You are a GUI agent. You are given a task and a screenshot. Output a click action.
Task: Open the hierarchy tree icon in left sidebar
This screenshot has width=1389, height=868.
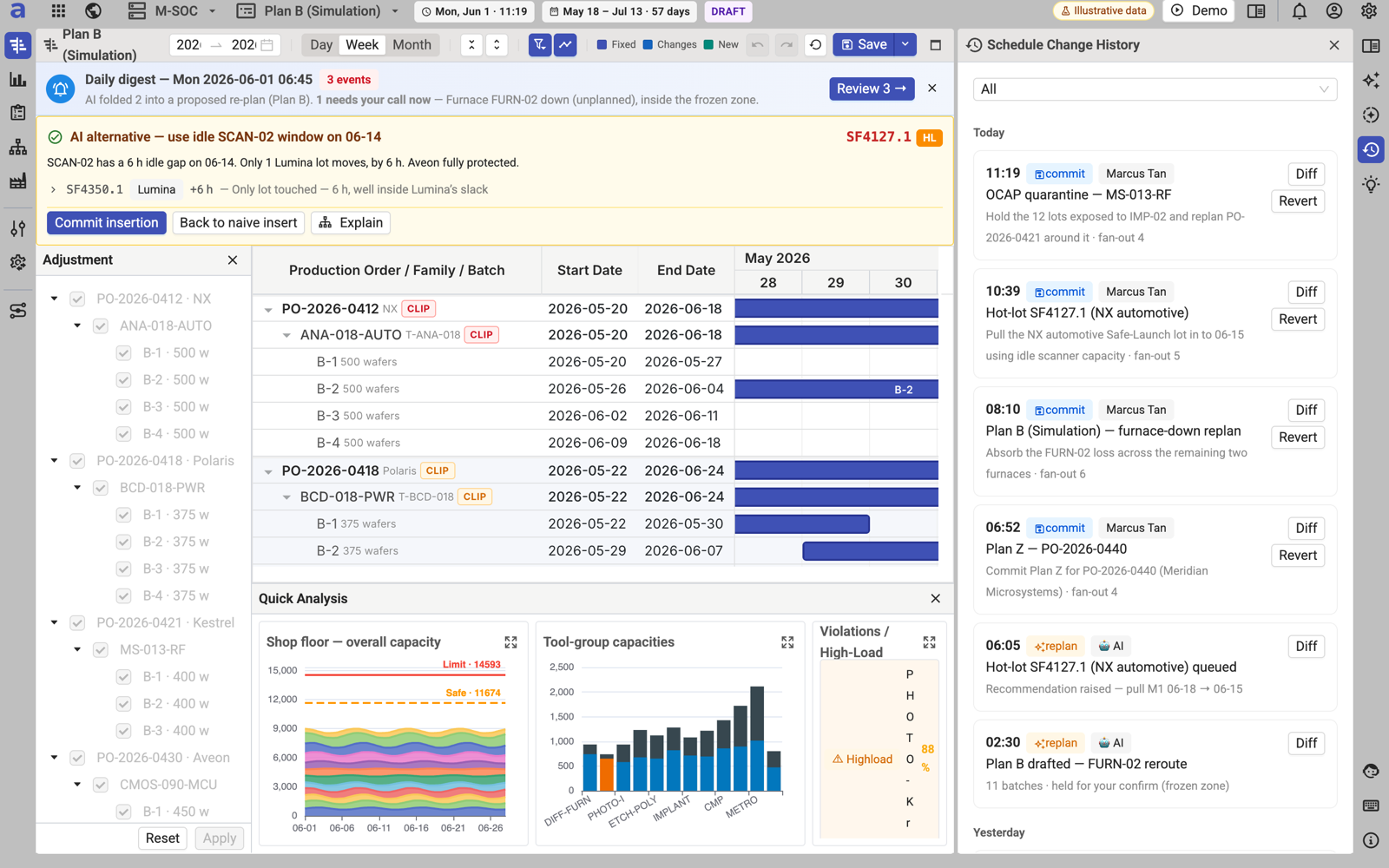click(x=17, y=148)
